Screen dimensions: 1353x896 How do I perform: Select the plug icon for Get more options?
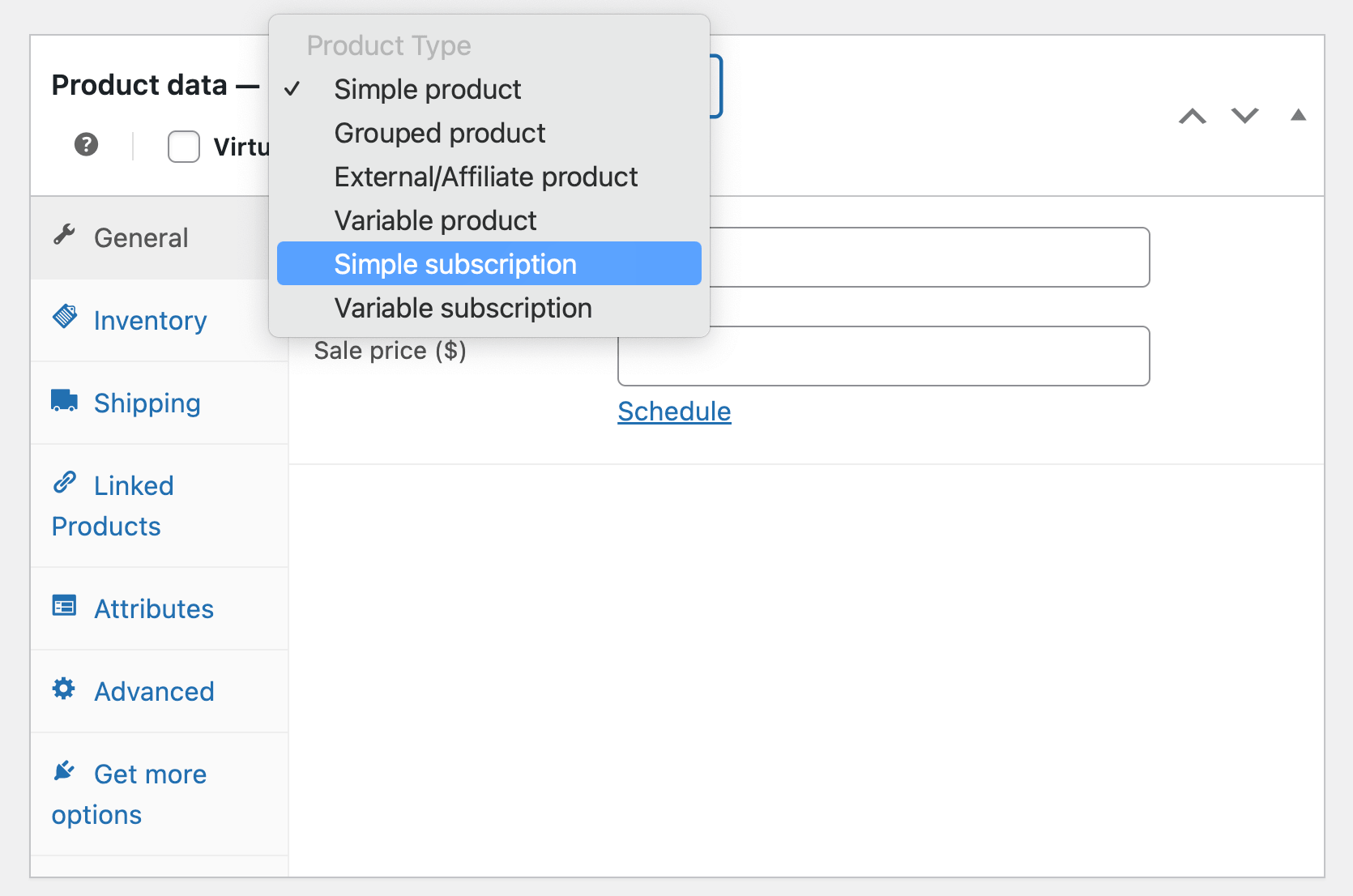[x=63, y=770]
